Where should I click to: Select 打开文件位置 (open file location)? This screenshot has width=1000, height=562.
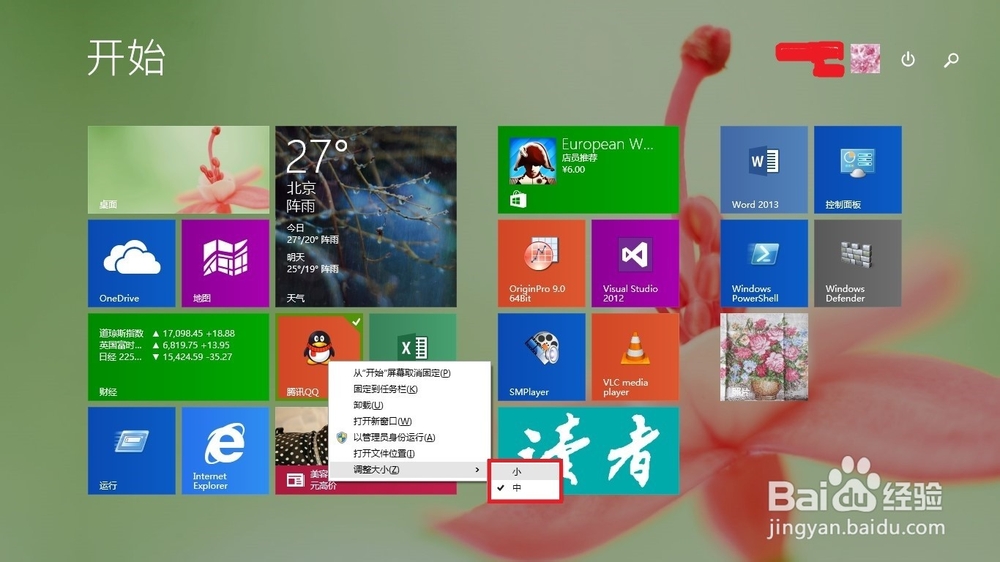coord(409,454)
